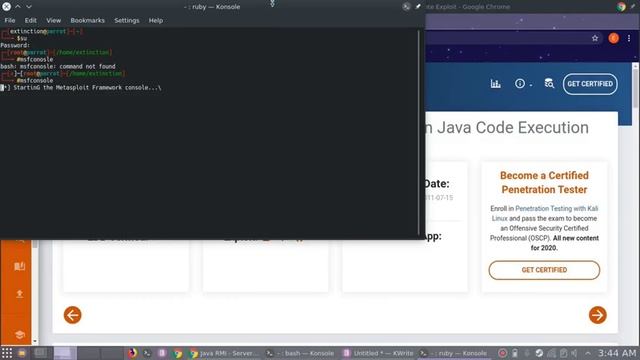The height and width of the screenshot is (360, 640).
Task: Click the 3:44 AM clock
Action: click(617, 353)
